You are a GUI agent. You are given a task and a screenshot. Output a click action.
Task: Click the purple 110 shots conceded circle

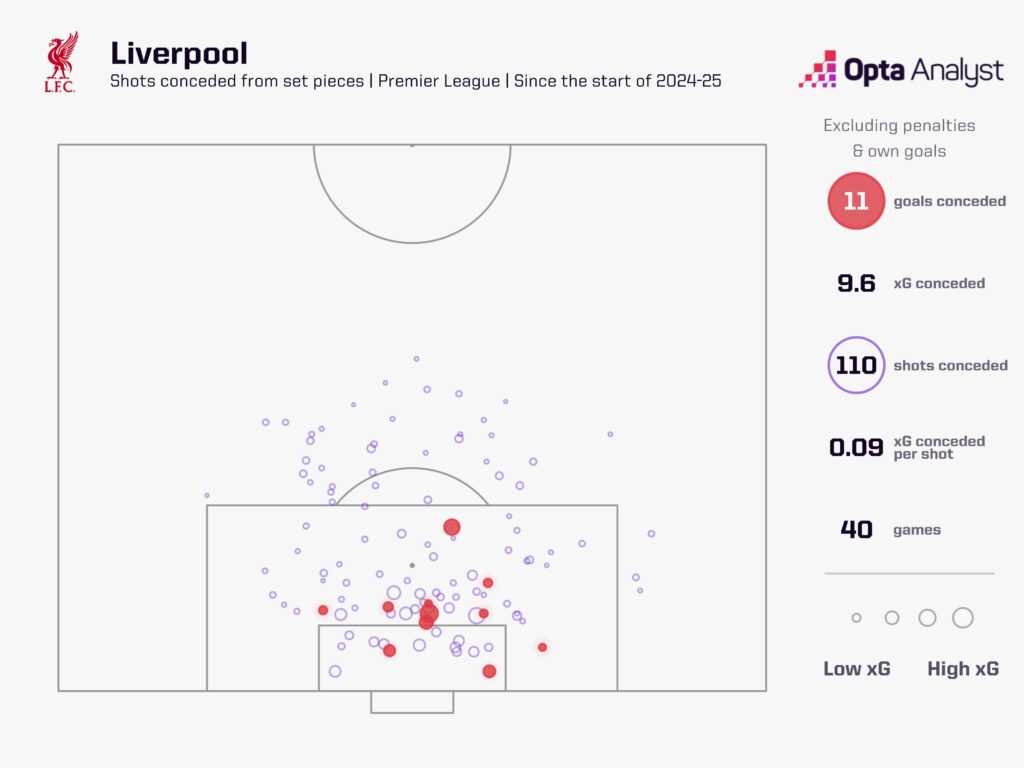tap(856, 366)
